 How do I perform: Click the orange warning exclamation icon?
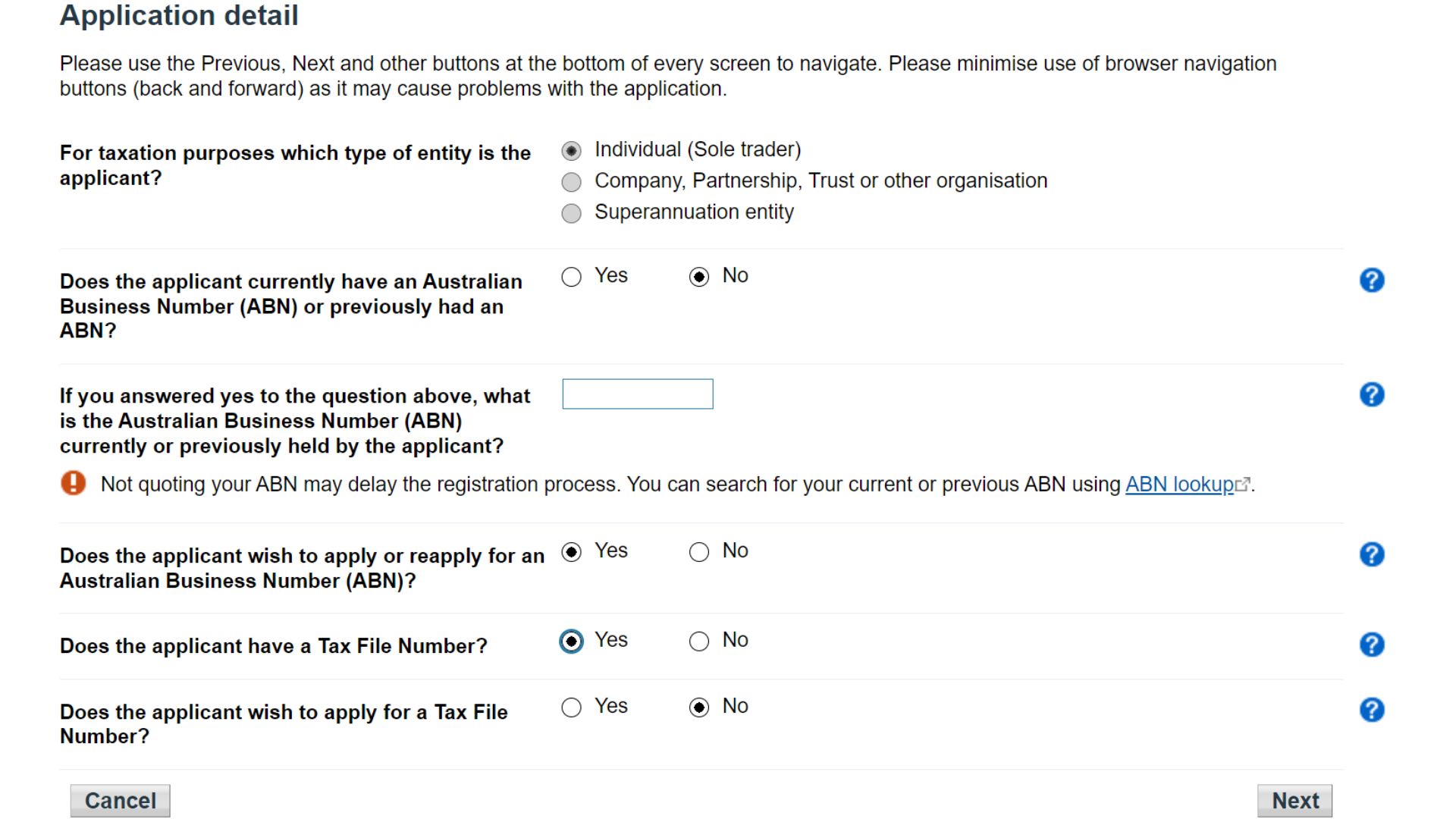[x=74, y=483]
